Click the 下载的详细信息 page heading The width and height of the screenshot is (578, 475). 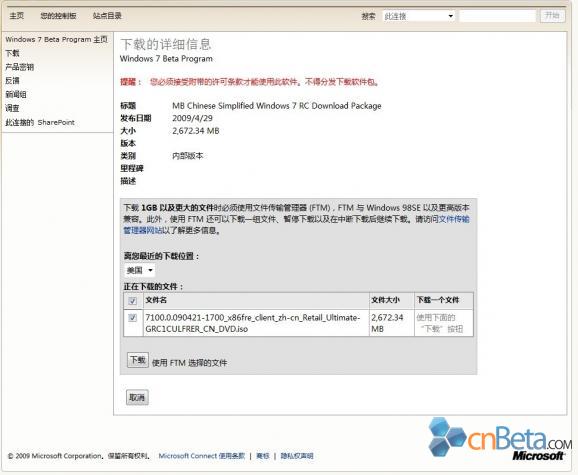pos(166,44)
